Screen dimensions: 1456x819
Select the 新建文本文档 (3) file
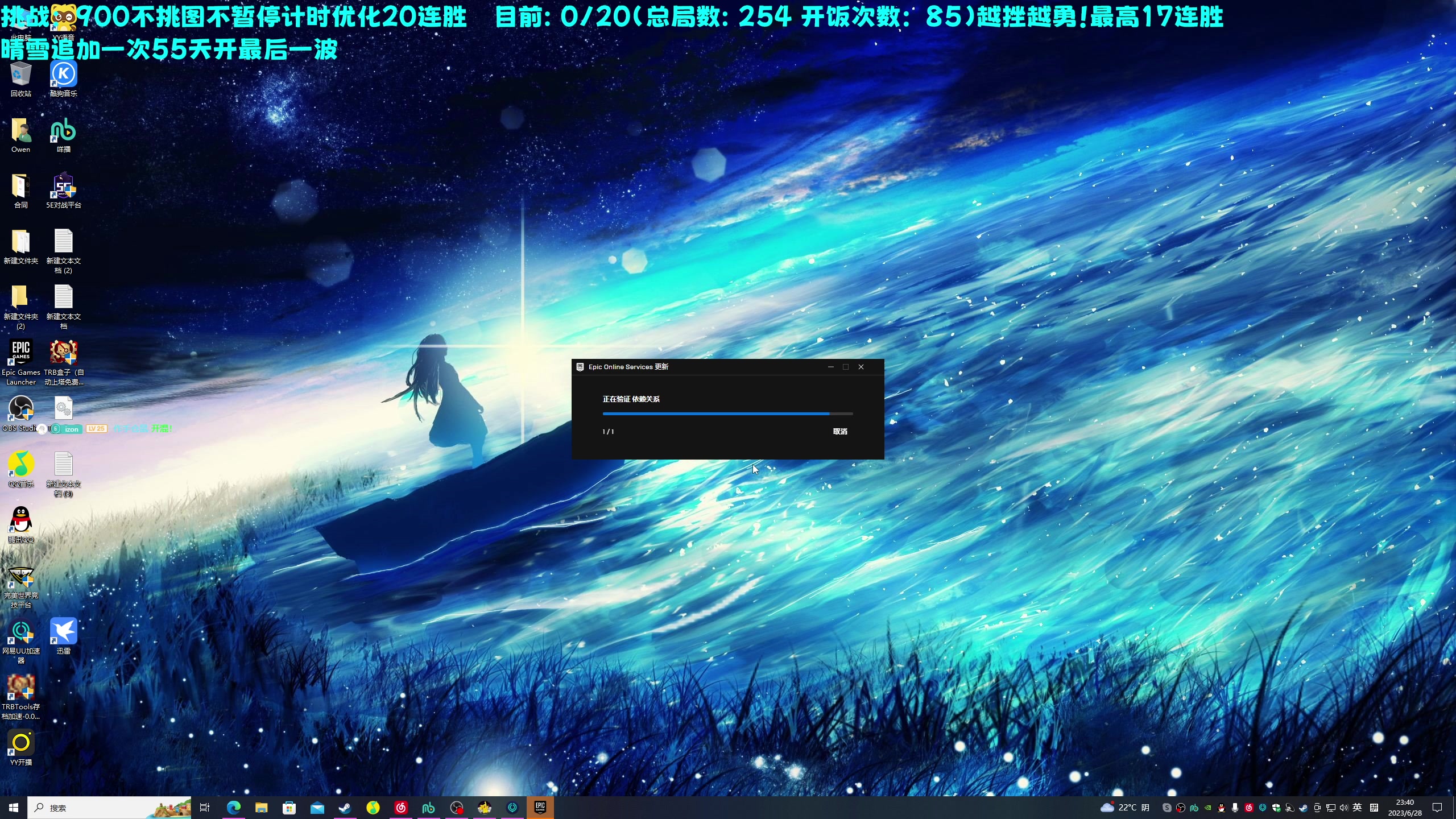(x=63, y=474)
